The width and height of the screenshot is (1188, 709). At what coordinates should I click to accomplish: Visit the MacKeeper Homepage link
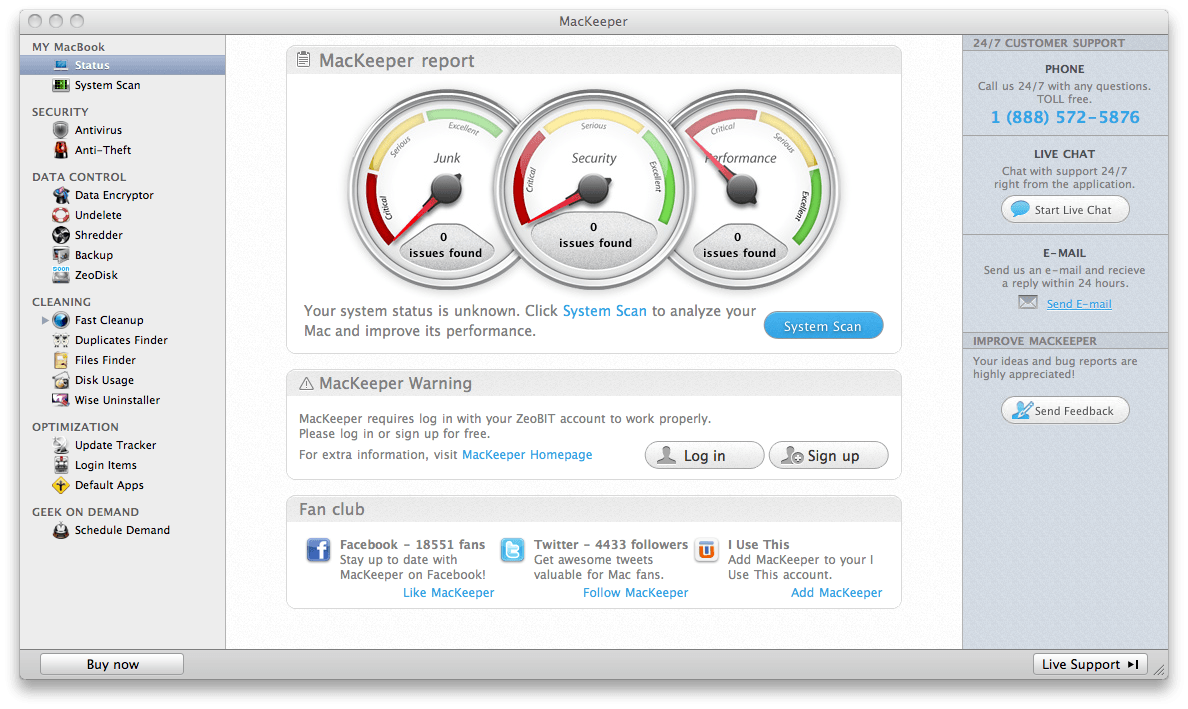[x=527, y=454]
